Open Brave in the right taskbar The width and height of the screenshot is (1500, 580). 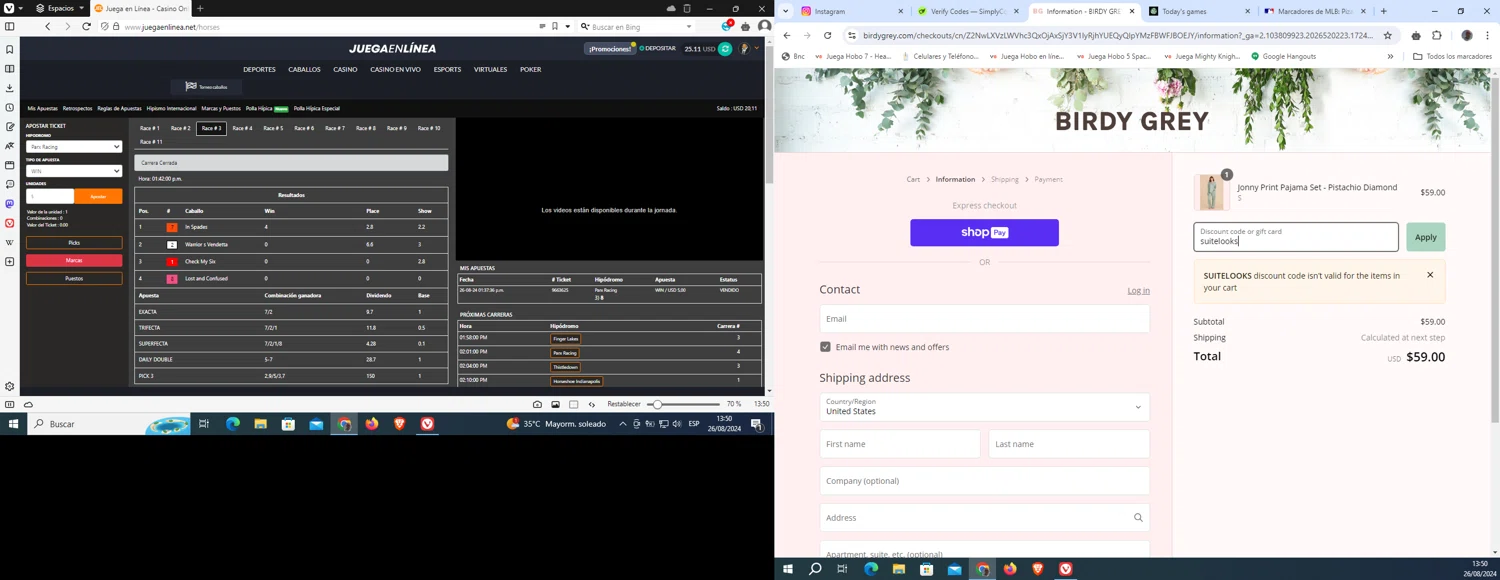click(1038, 569)
